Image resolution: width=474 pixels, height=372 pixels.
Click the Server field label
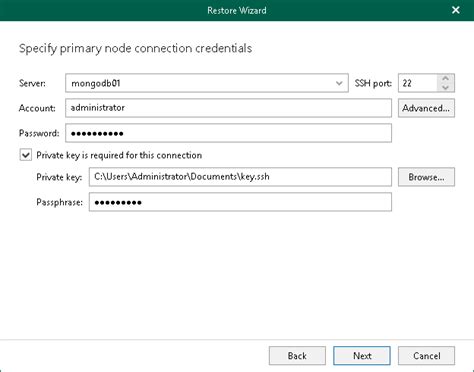[x=32, y=83]
